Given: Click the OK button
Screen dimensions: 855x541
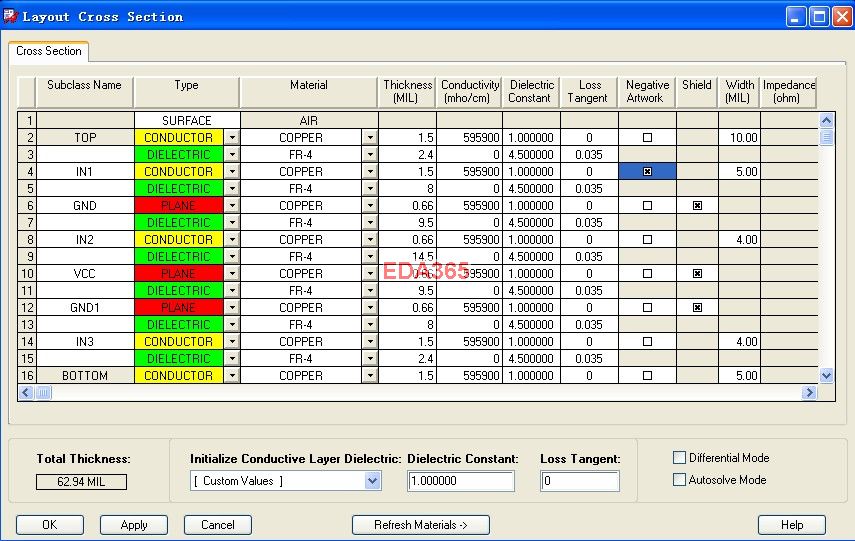Looking at the screenshot, I should tap(49, 525).
